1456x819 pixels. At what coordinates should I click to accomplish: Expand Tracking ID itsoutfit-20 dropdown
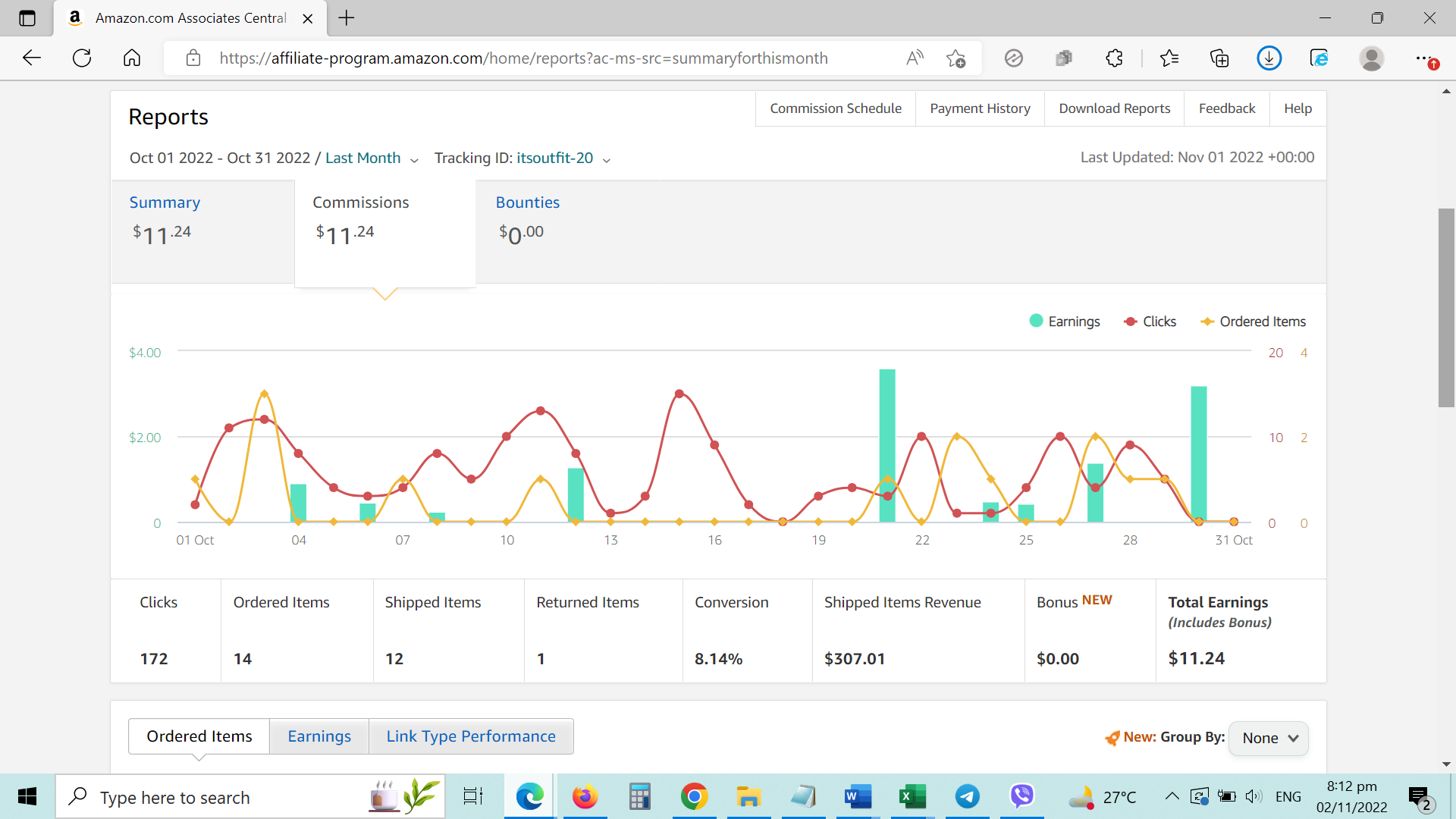tap(563, 158)
